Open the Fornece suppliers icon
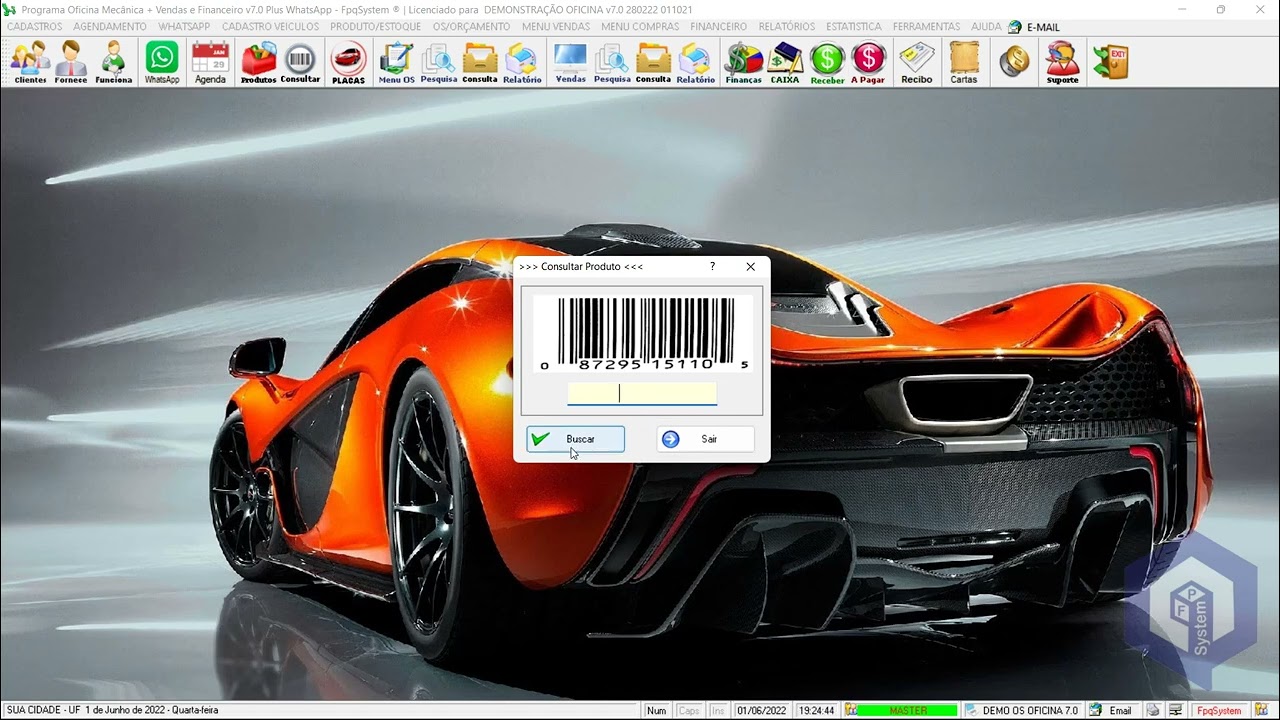 click(71, 62)
